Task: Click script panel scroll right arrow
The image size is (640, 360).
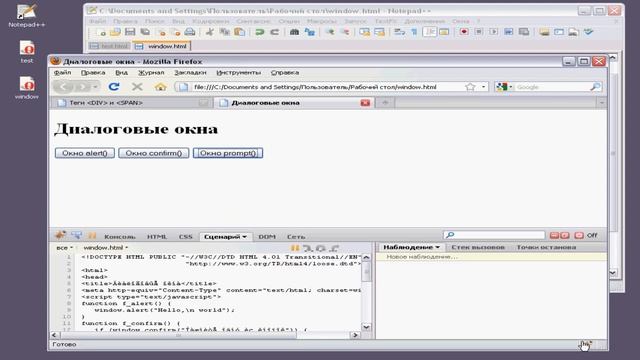Action: pos(355,335)
